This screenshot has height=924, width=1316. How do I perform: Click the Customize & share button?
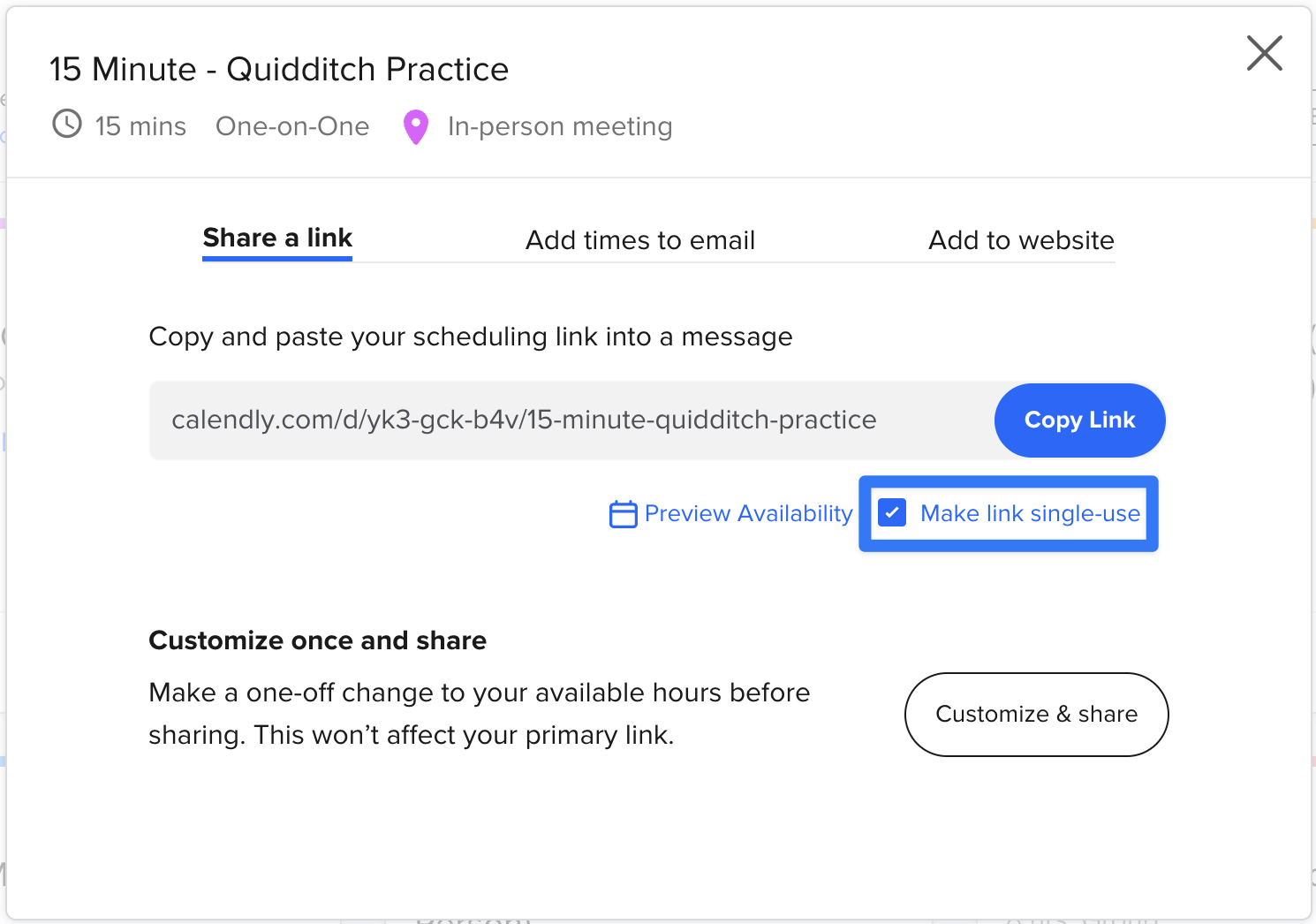pos(1036,714)
